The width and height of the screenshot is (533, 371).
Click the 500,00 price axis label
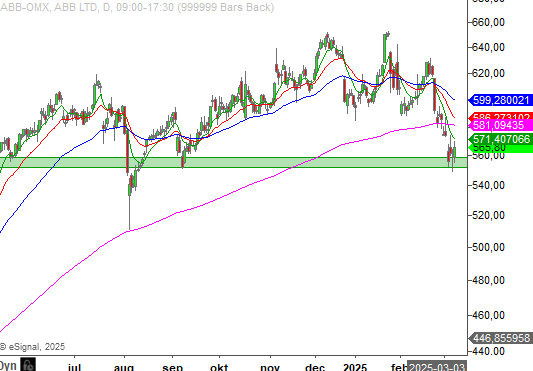[x=488, y=247]
